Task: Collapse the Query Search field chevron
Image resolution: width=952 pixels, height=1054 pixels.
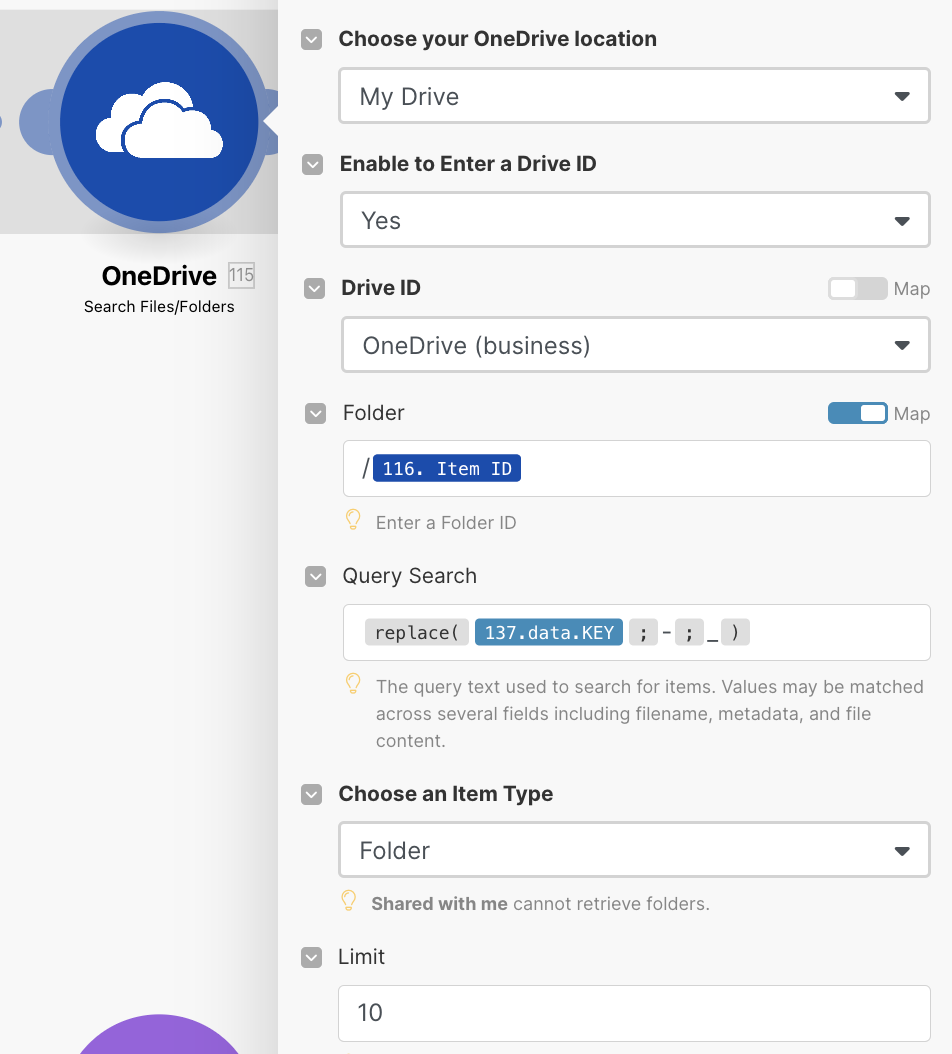Action: [x=315, y=576]
